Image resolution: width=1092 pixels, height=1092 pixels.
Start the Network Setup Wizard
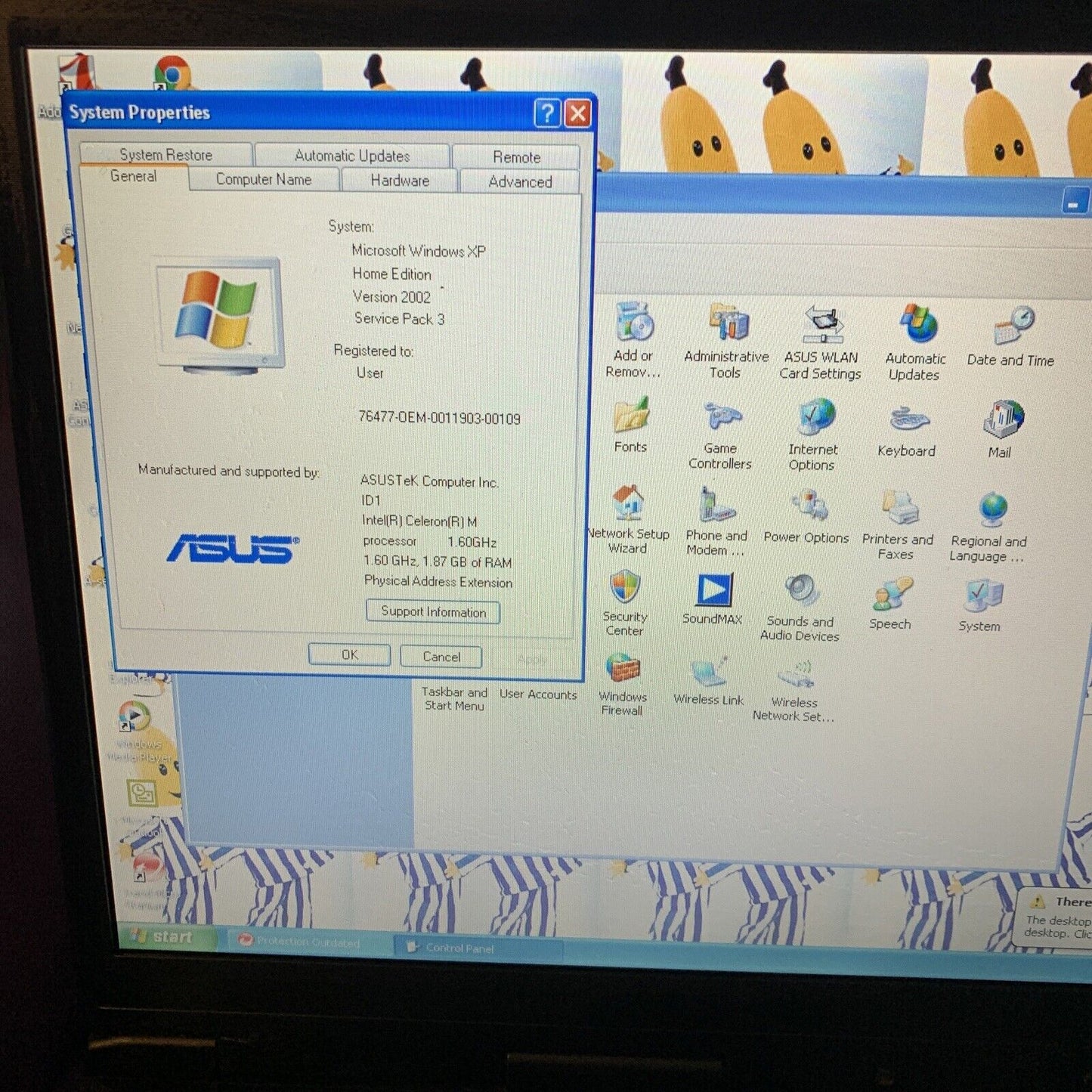point(628,505)
